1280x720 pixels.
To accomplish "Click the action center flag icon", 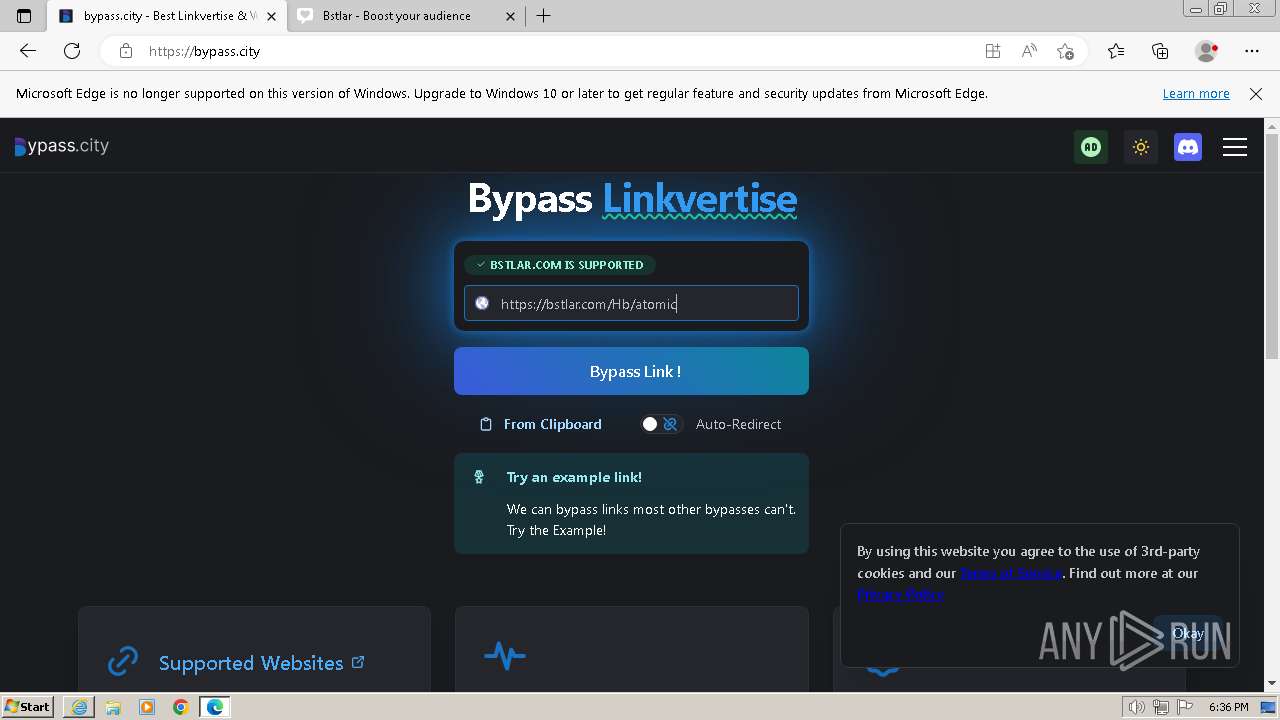I will point(1184,707).
